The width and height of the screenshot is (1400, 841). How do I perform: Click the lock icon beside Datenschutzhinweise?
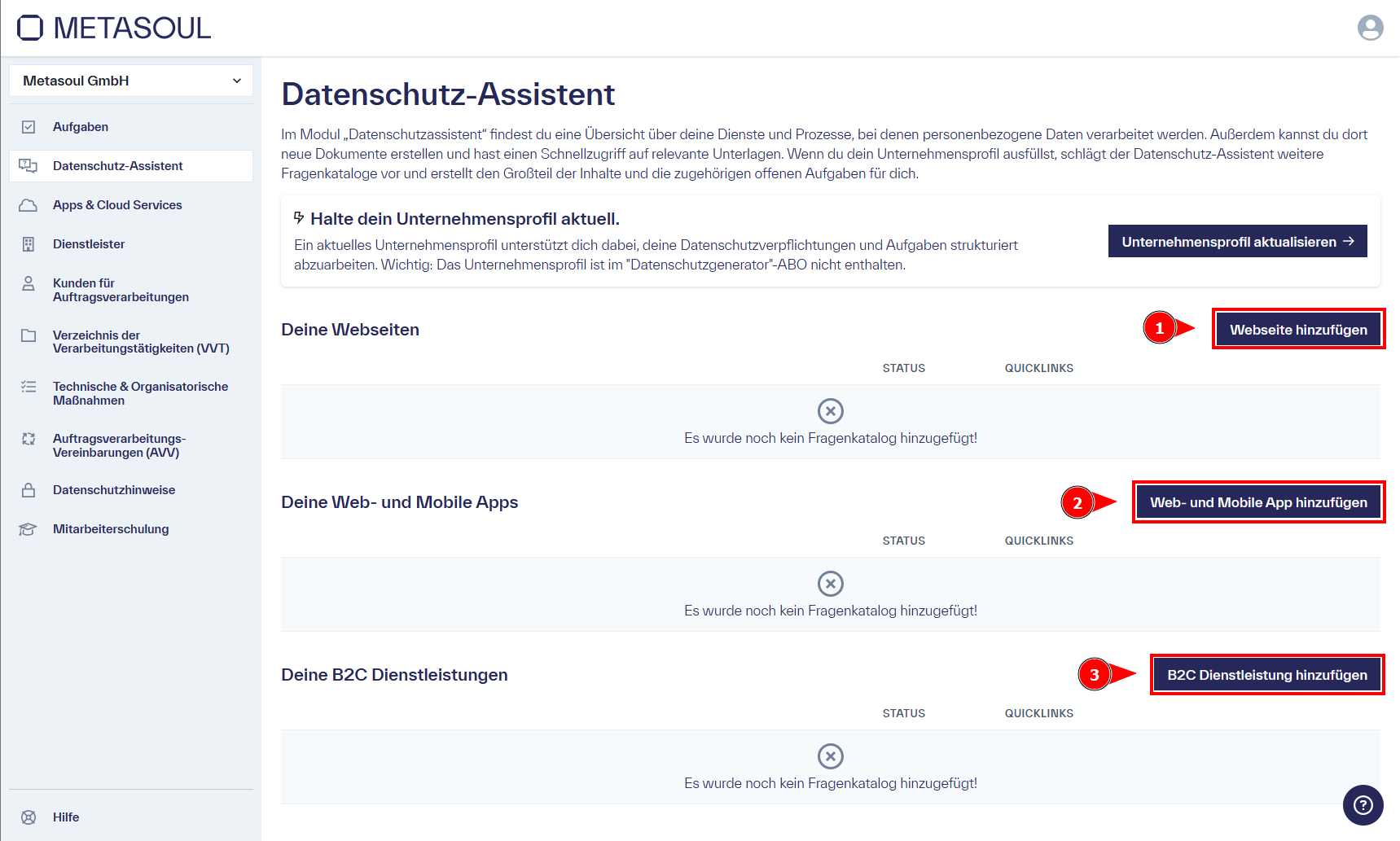[29, 489]
